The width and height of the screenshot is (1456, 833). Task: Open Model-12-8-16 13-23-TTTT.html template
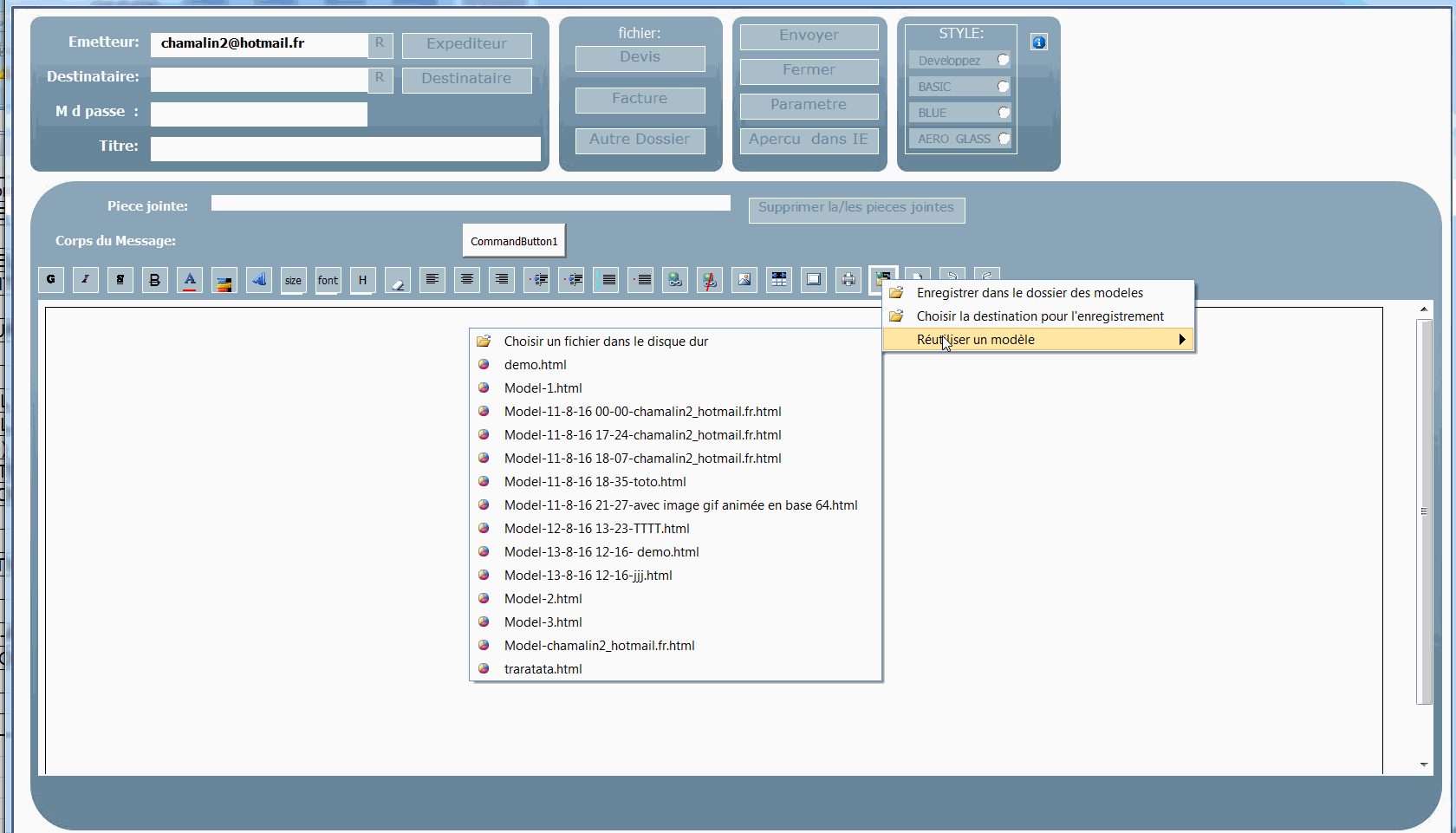675,529
